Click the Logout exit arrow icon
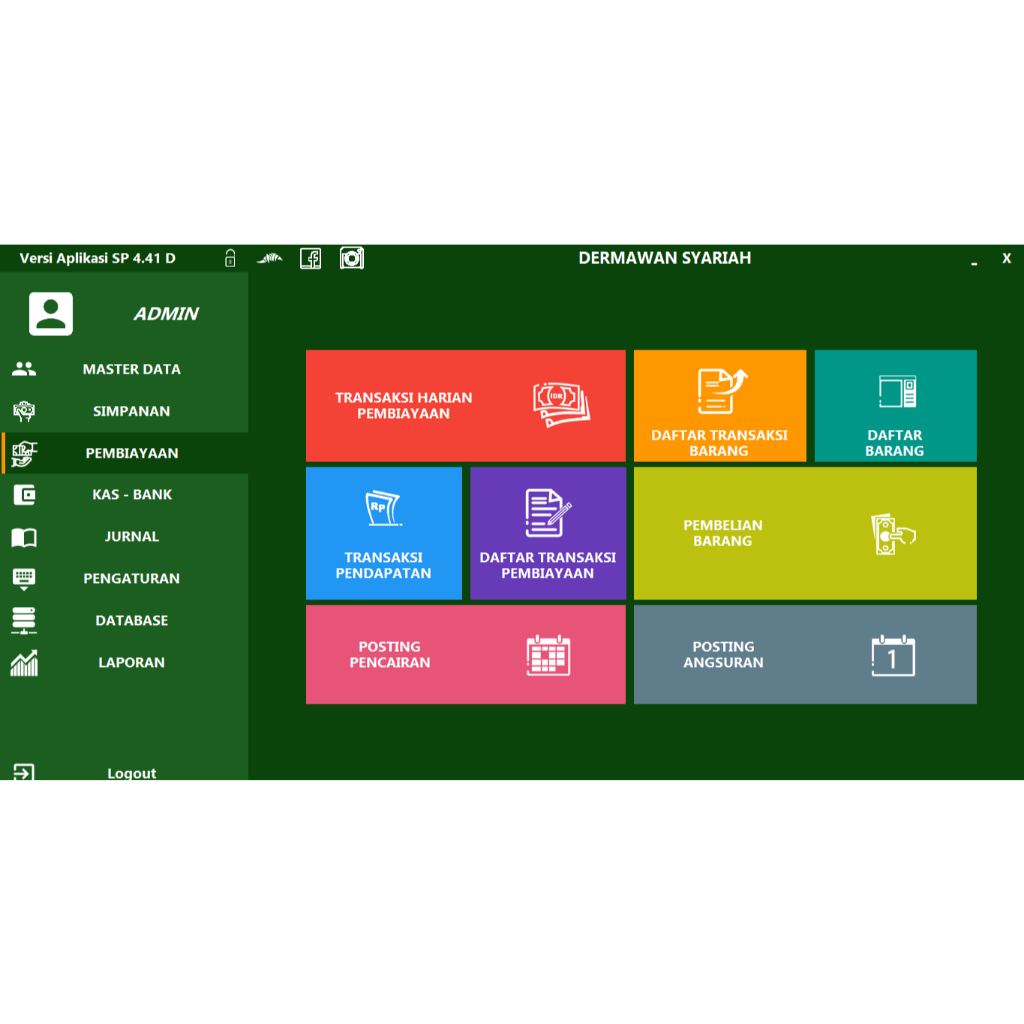 tap(24, 773)
